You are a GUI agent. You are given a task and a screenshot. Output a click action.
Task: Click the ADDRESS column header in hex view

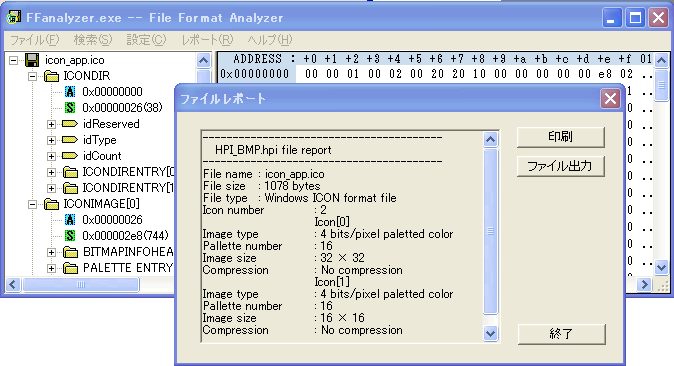pos(257,59)
